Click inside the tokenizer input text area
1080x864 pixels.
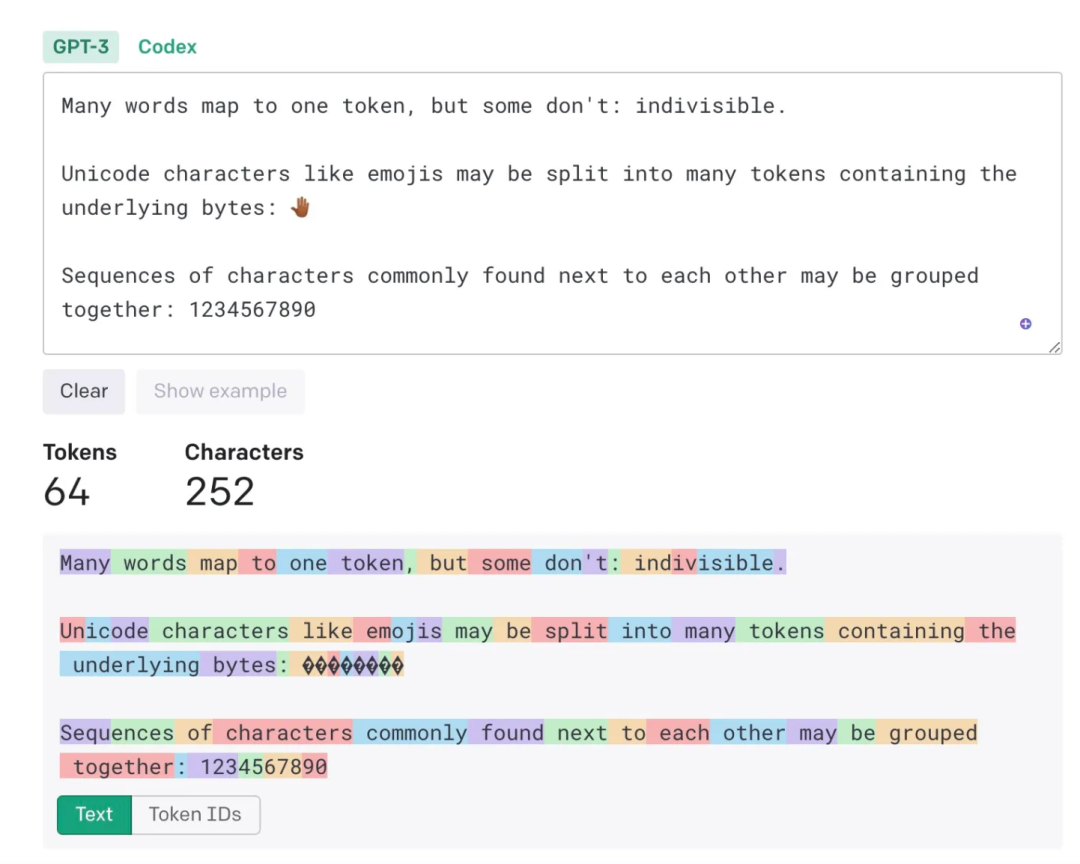click(550, 240)
